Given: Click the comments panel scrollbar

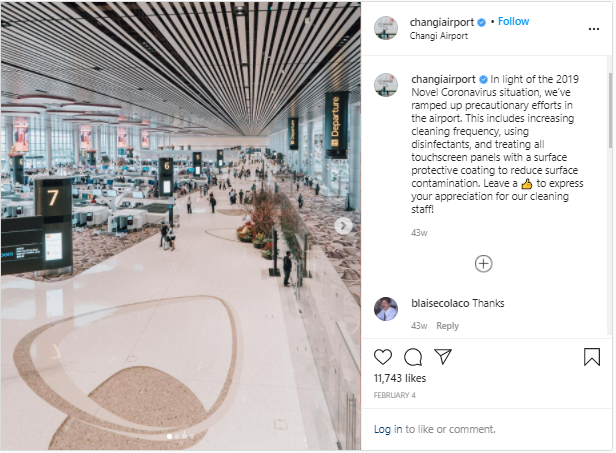Looking at the screenshot, I should (610, 110).
